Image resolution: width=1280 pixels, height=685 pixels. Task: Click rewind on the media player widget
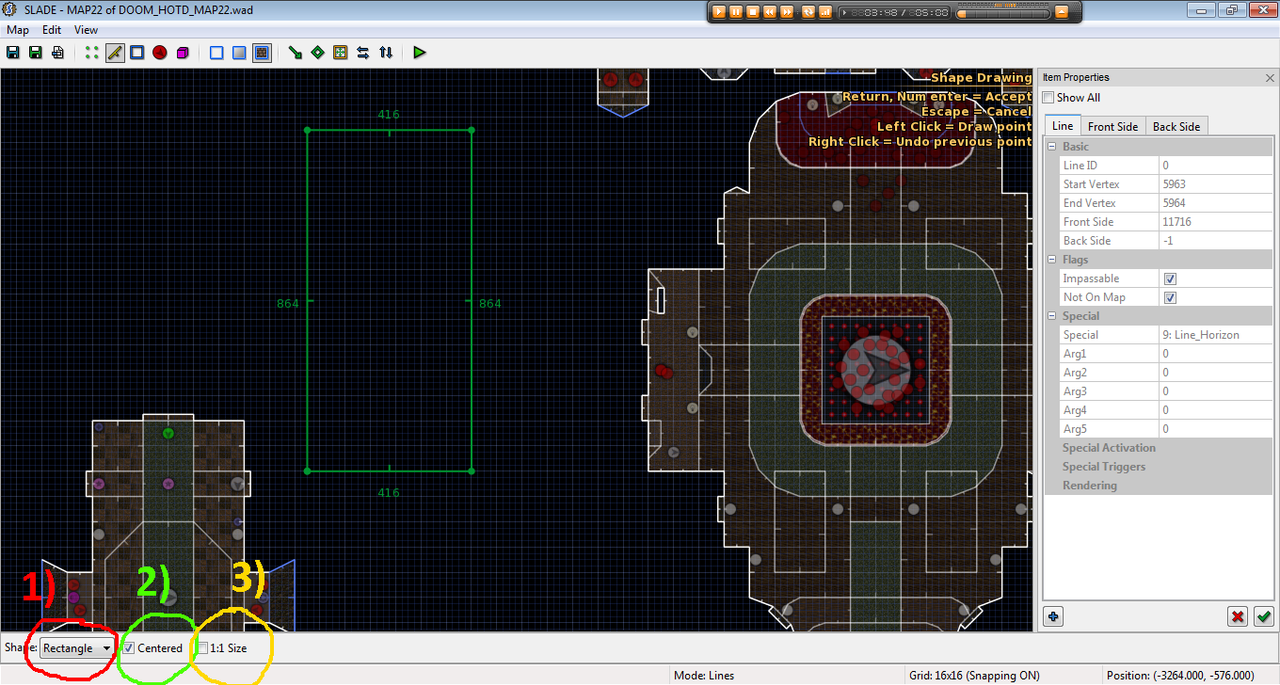770,12
